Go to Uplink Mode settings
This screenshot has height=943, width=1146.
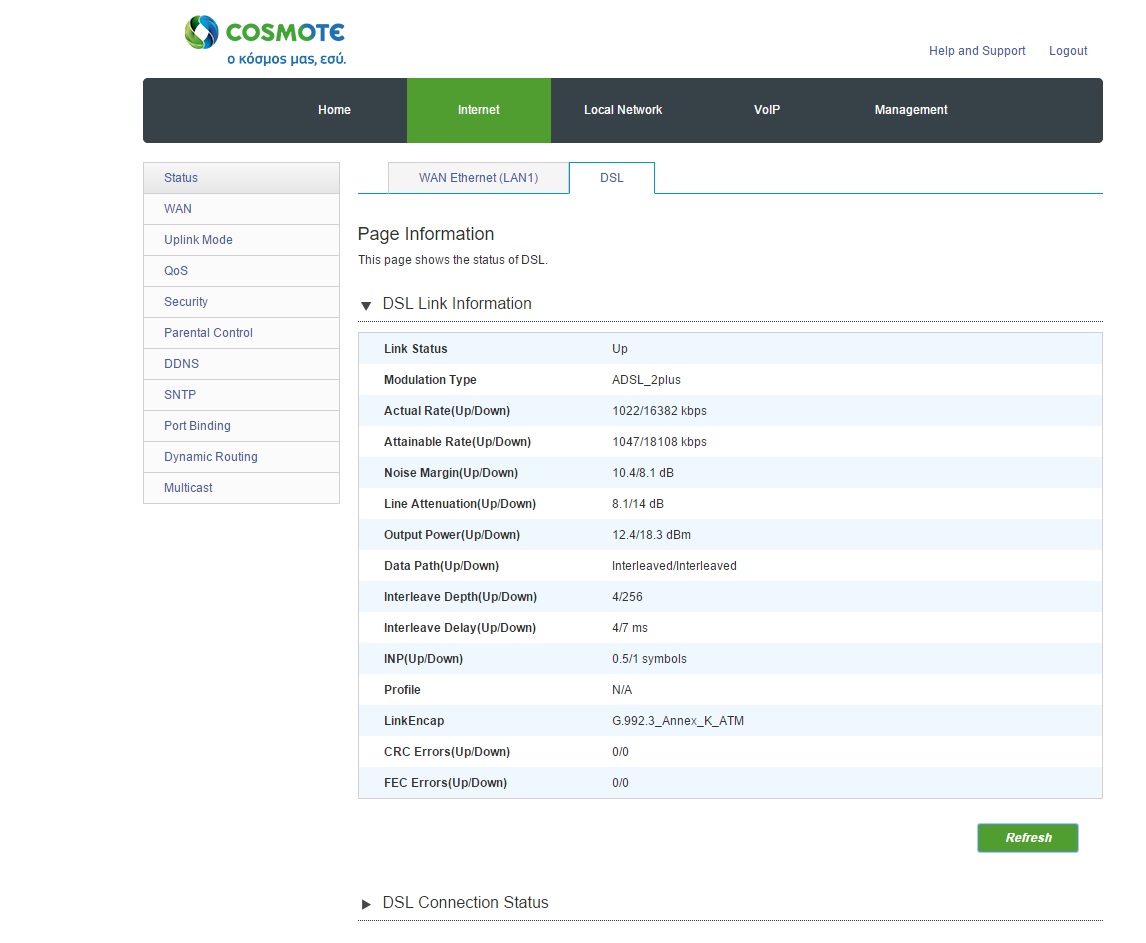pos(241,240)
